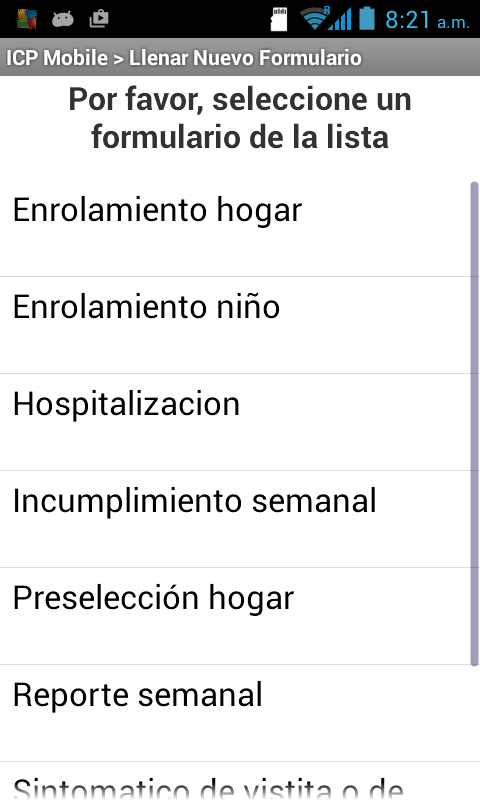This screenshot has height=800, width=480.
Task: Tap the ICP Mobile title bar breadcrumb
Action: click(57, 58)
